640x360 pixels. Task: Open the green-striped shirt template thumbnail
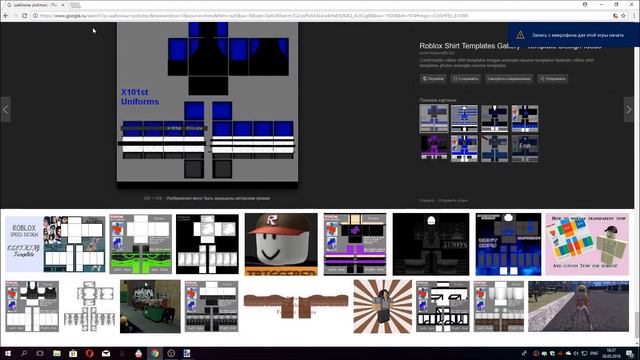click(x=140, y=244)
